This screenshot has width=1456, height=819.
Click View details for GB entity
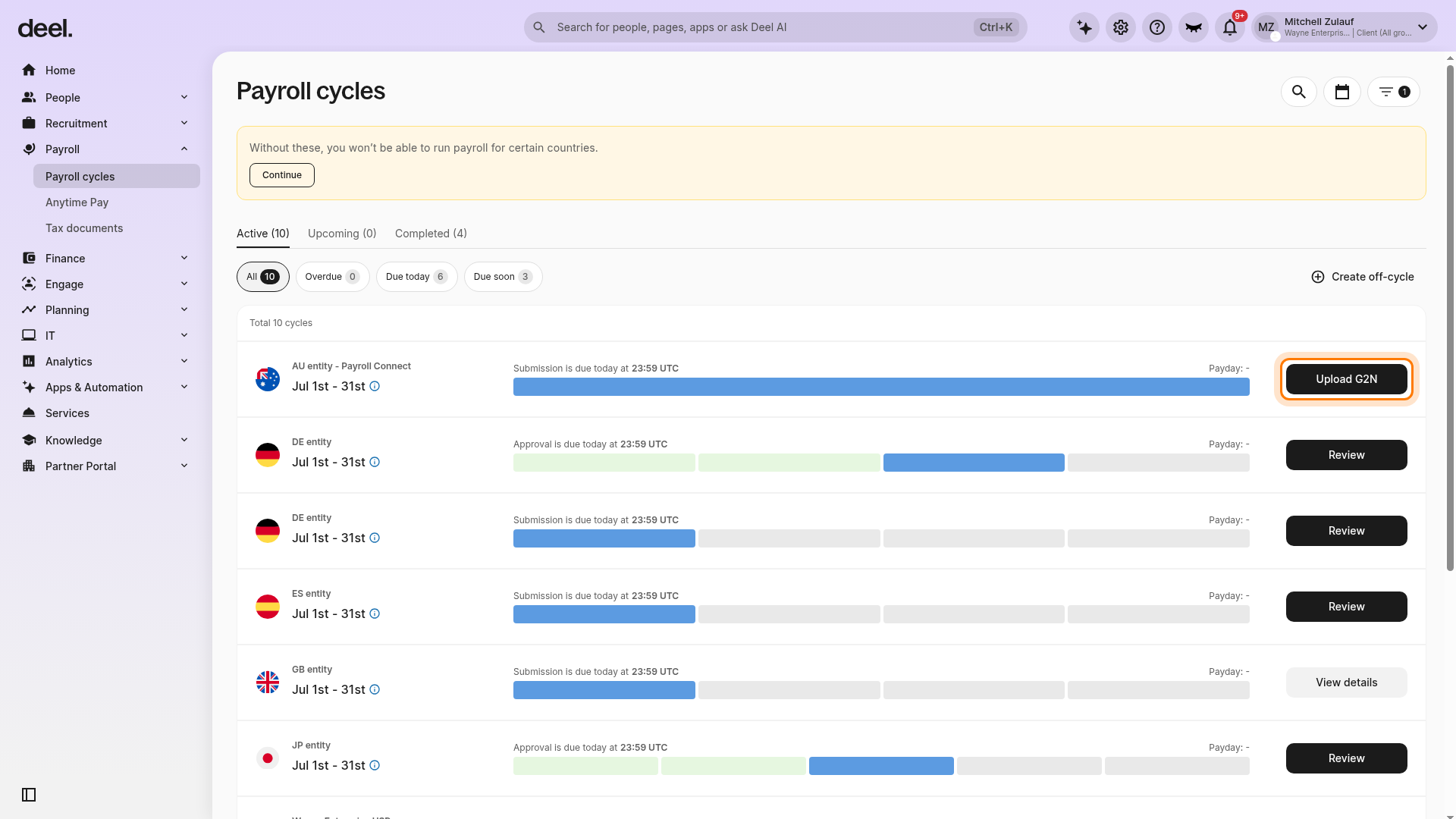(x=1347, y=682)
